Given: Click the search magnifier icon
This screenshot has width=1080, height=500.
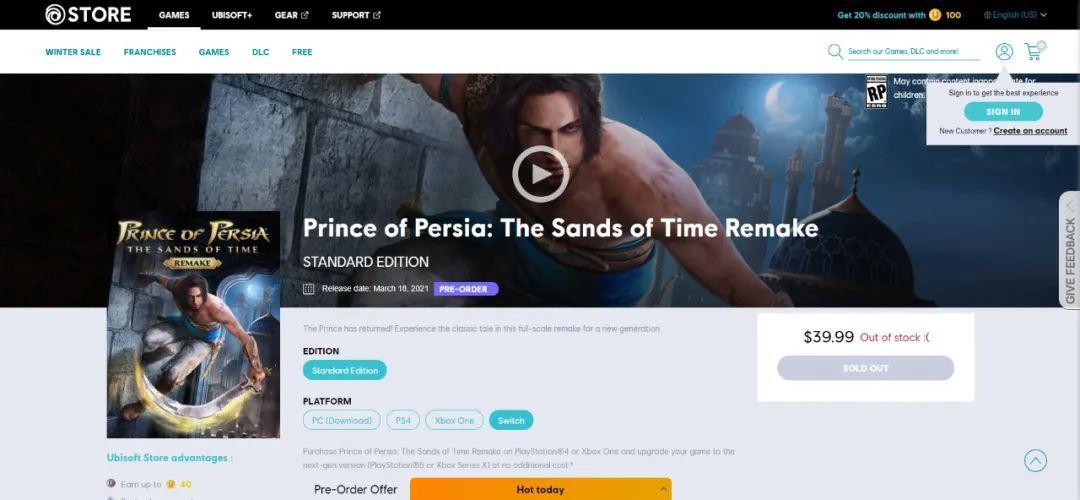Looking at the screenshot, I should coord(835,52).
